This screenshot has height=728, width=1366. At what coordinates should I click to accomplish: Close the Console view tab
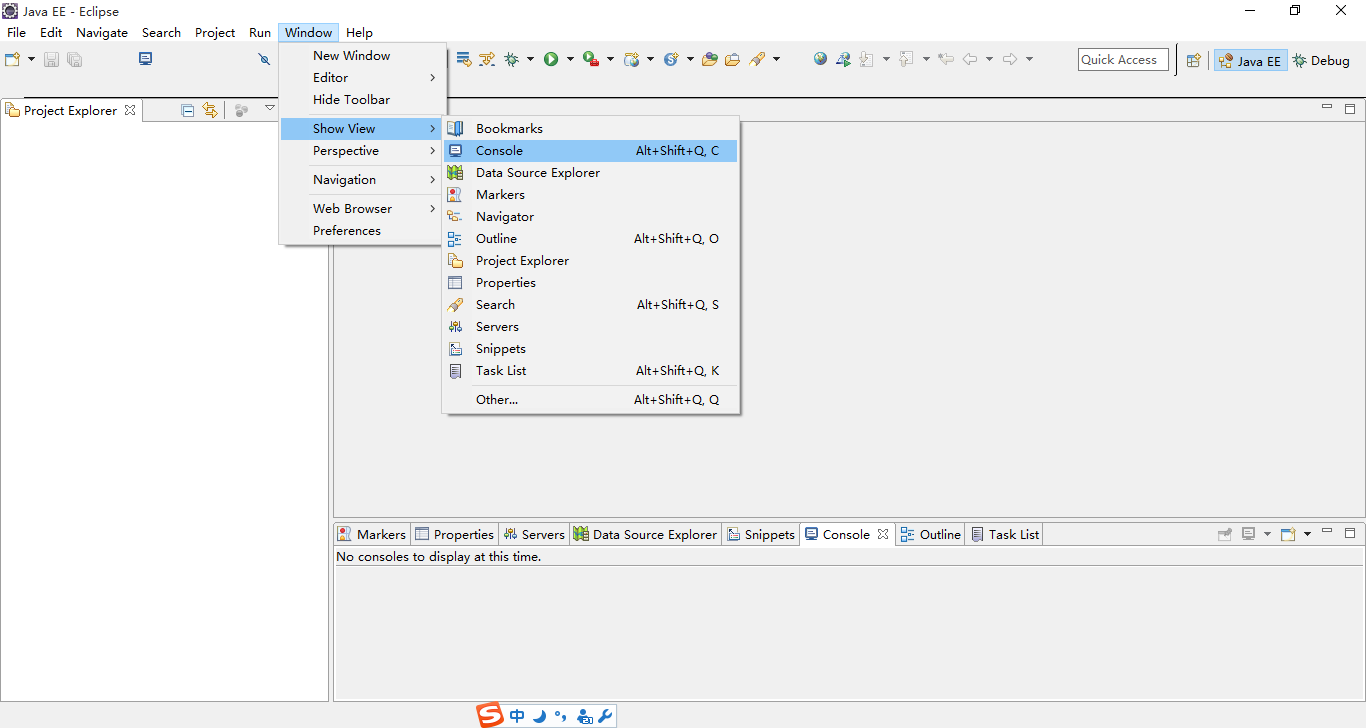pos(883,535)
